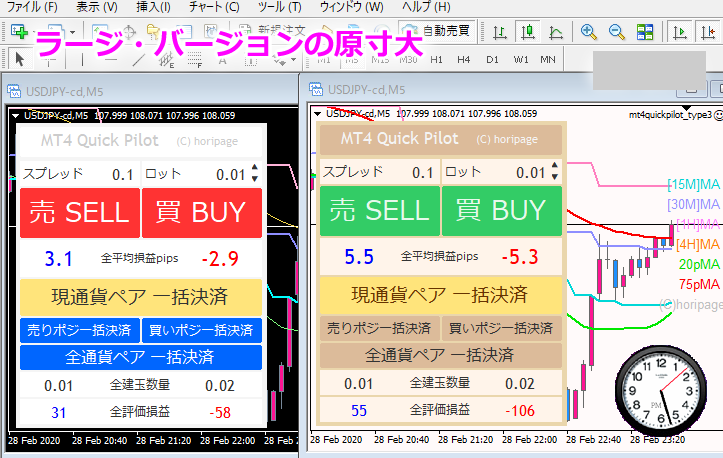Click the New Chart icon with green plus
The height and width of the screenshot is (458, 723).
click(20, 32)
